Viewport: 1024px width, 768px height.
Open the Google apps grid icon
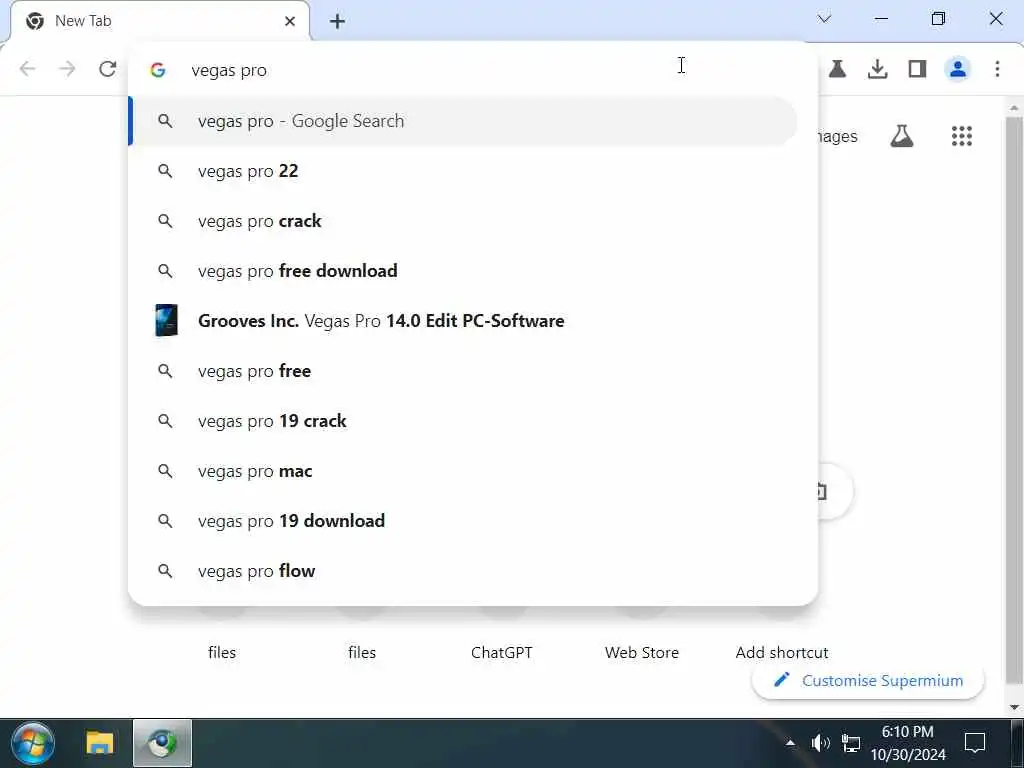[x=961, y=136]
